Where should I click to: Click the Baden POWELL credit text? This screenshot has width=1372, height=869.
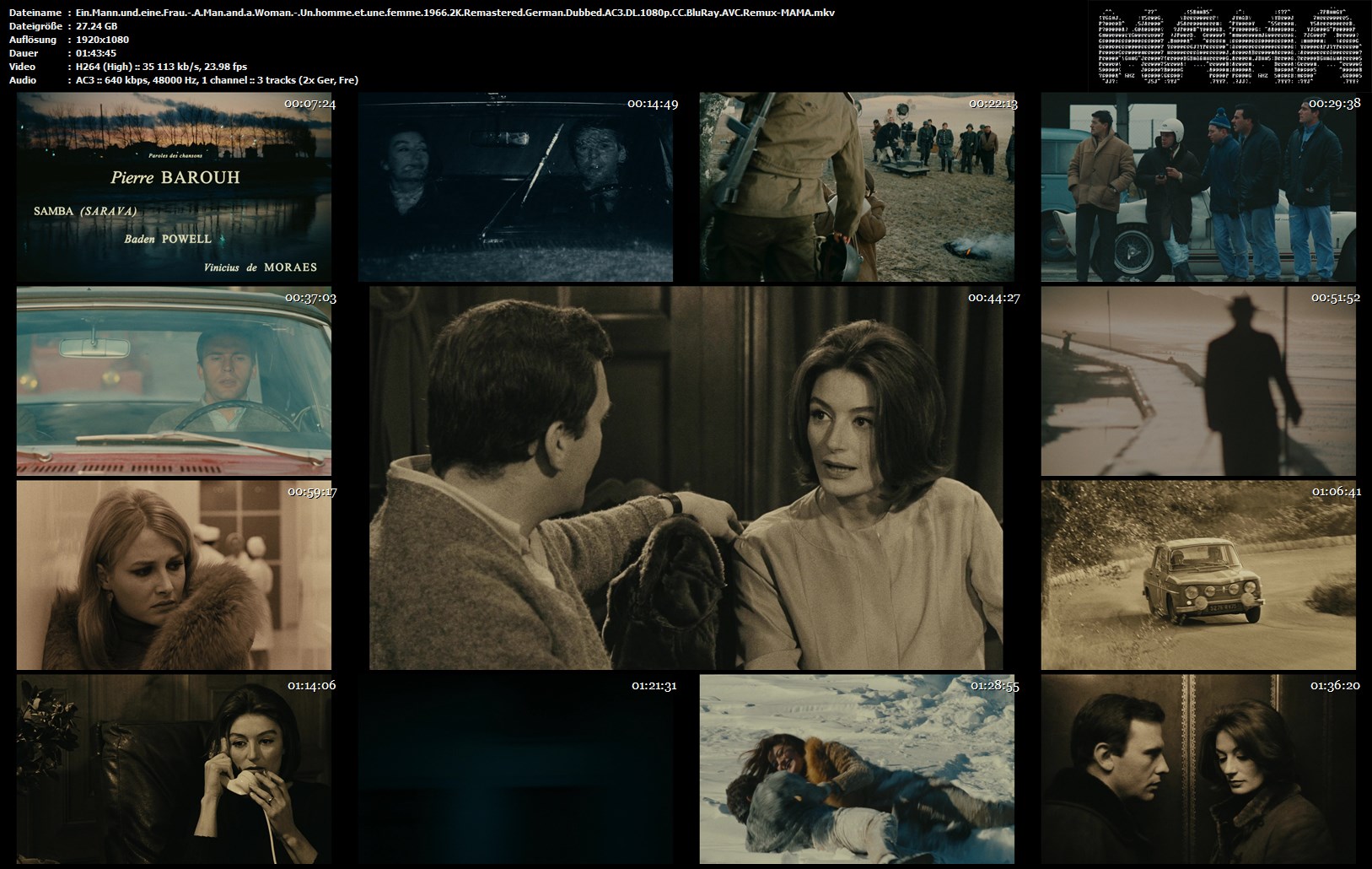point(168,239)
